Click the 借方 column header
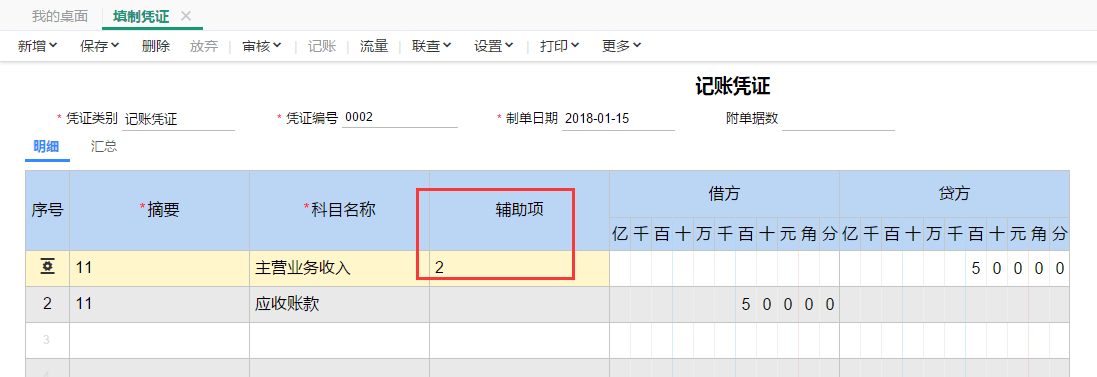Viewport: 1097px width, 377px height. coord(724,194)
